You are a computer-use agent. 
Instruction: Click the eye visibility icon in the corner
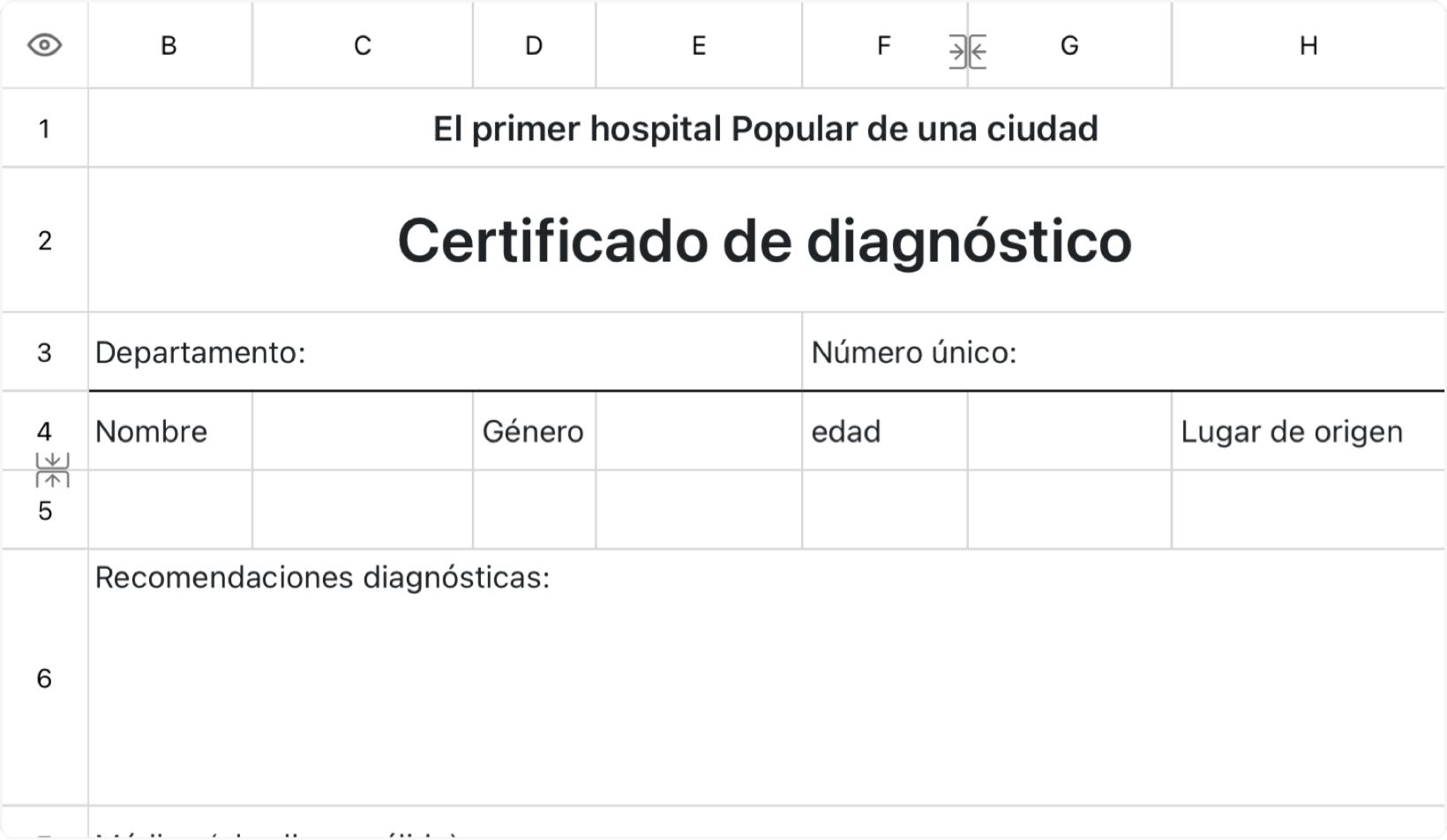click(x=44, y=45)
